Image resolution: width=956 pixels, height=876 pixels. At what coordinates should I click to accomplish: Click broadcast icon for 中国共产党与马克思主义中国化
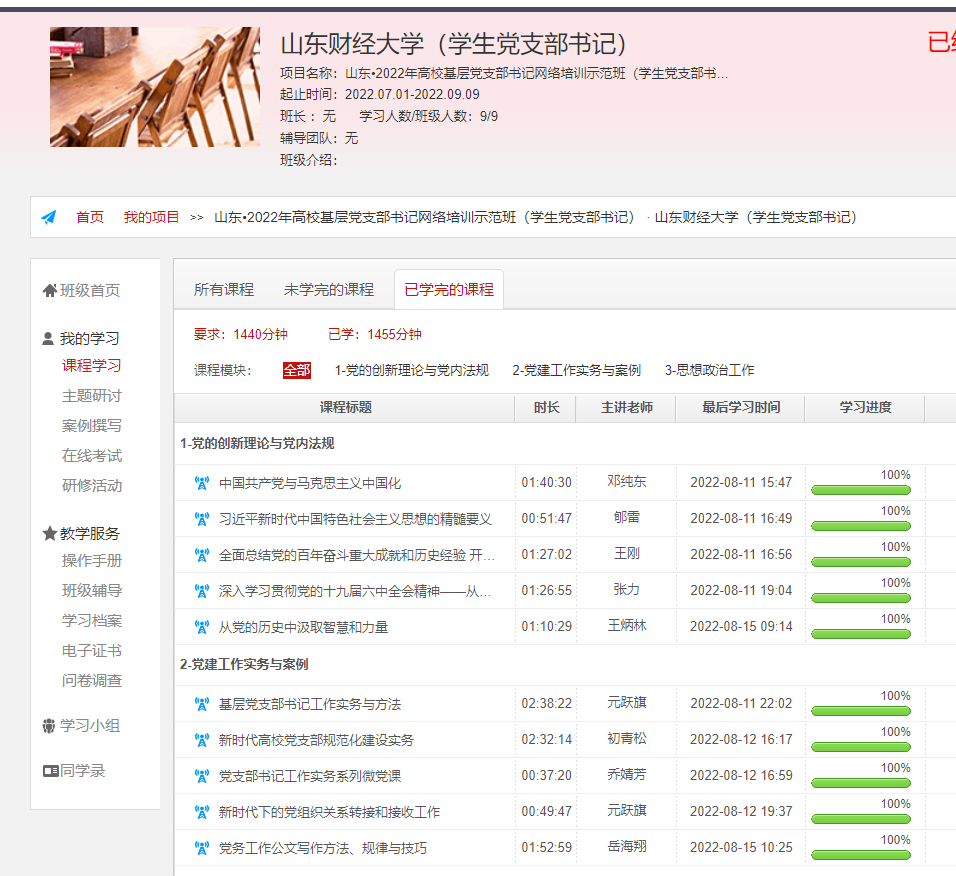tap(201, 483)
